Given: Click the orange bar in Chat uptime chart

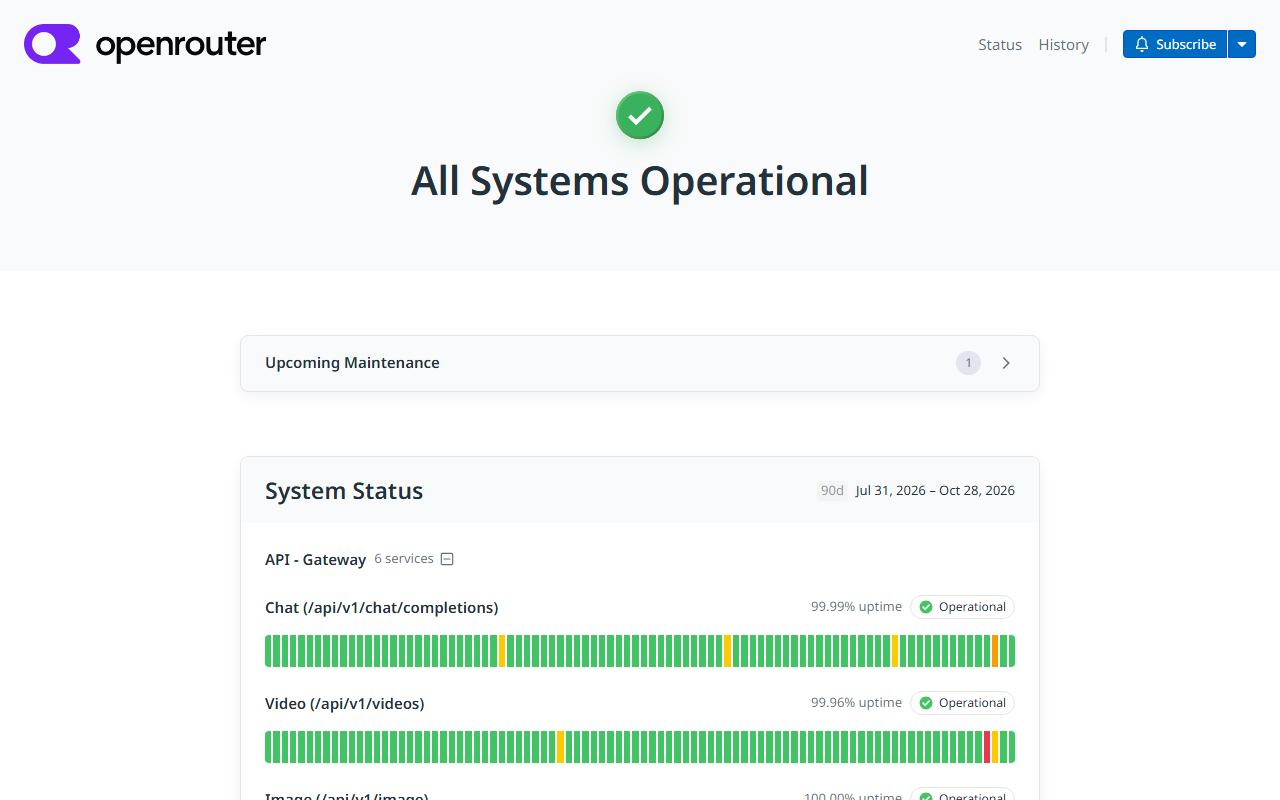Looking at the screenshot, I should [995, 651].
